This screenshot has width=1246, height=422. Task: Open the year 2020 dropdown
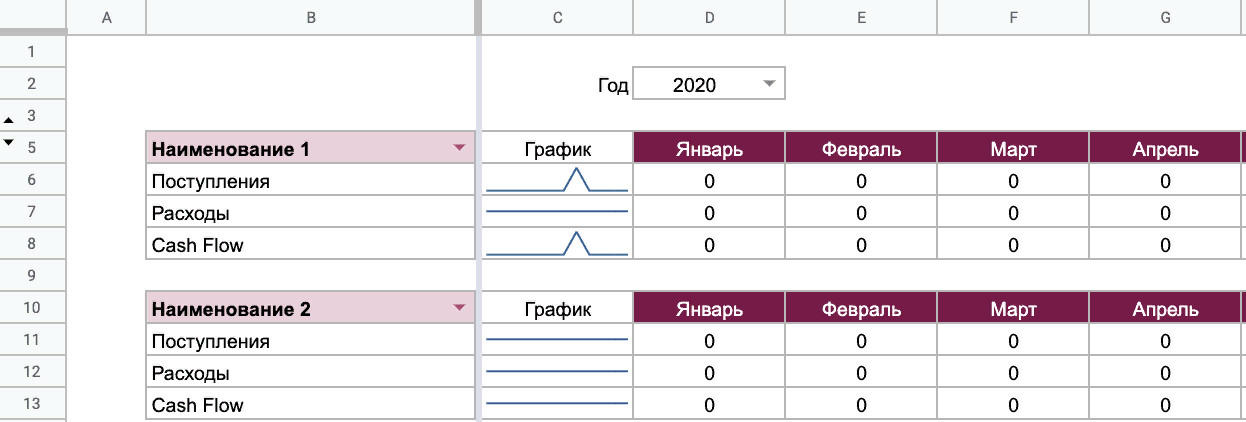tap(768, 85)
